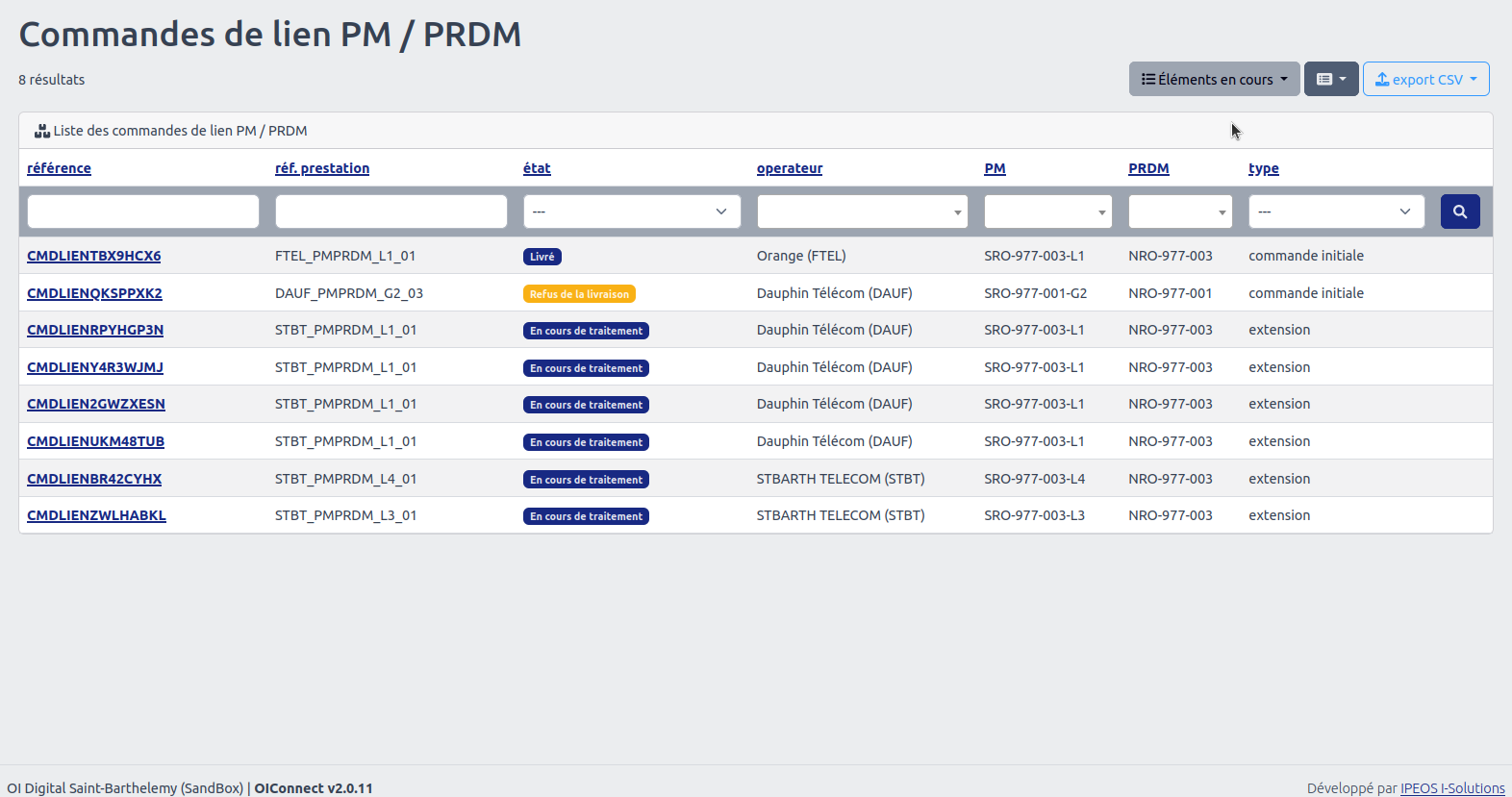The height and width of the screenshot is (797, 1512).
Task: Click into the référence filter field
Action: [x=143, y=212]
